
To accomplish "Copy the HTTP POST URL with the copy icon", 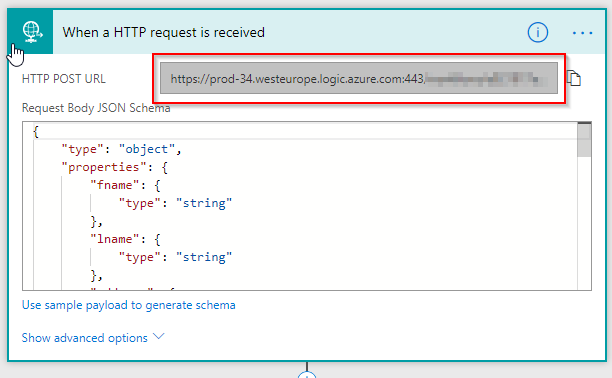I will click(x=574, y=78).
